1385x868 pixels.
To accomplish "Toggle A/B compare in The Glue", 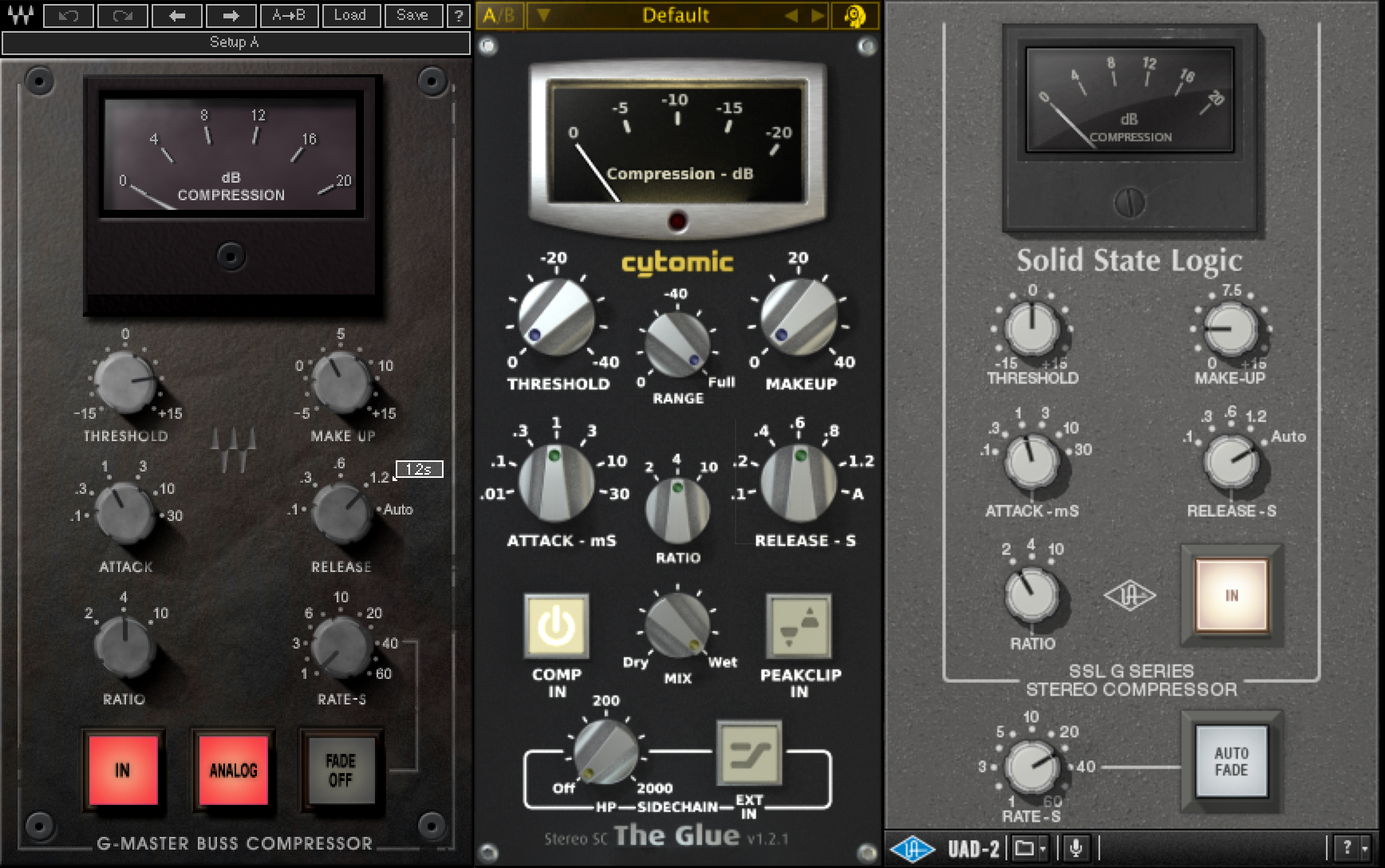I will 499,15.
